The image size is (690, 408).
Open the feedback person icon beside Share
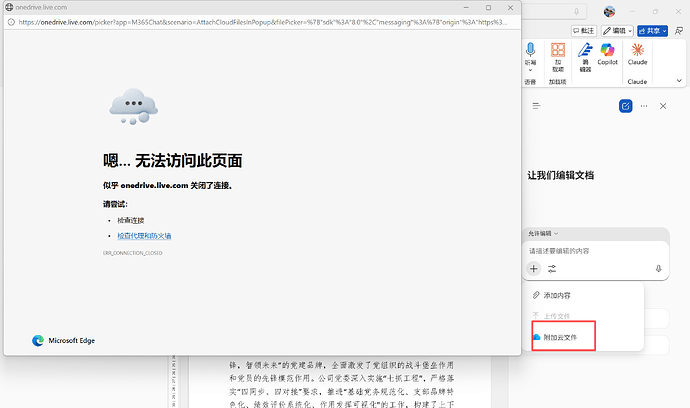[679, 31]
